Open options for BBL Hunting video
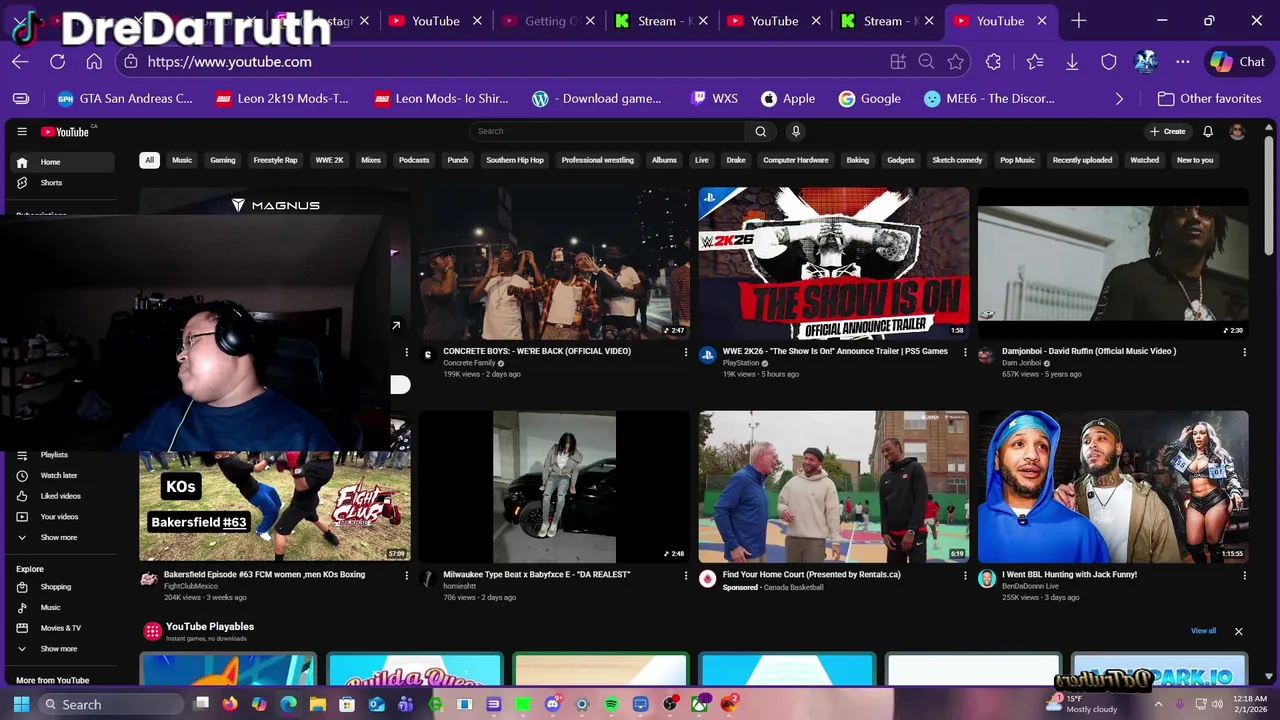The height and width of the screenshot is (720, 1280). [1244, 575]
